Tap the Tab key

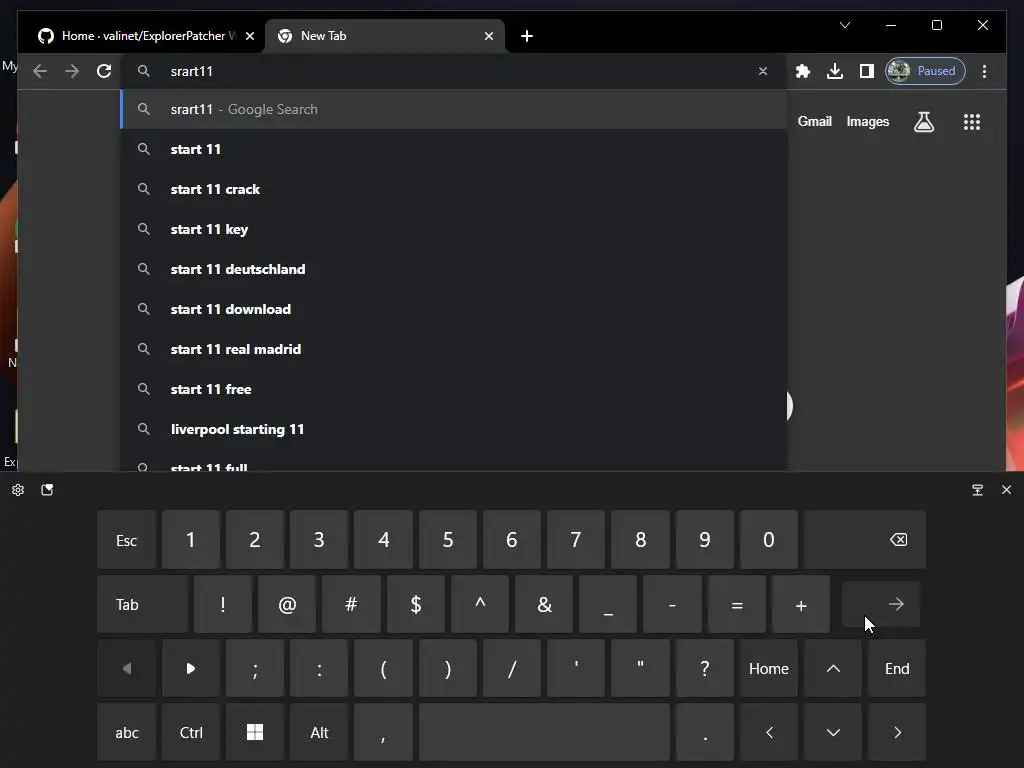coord(142,605)
